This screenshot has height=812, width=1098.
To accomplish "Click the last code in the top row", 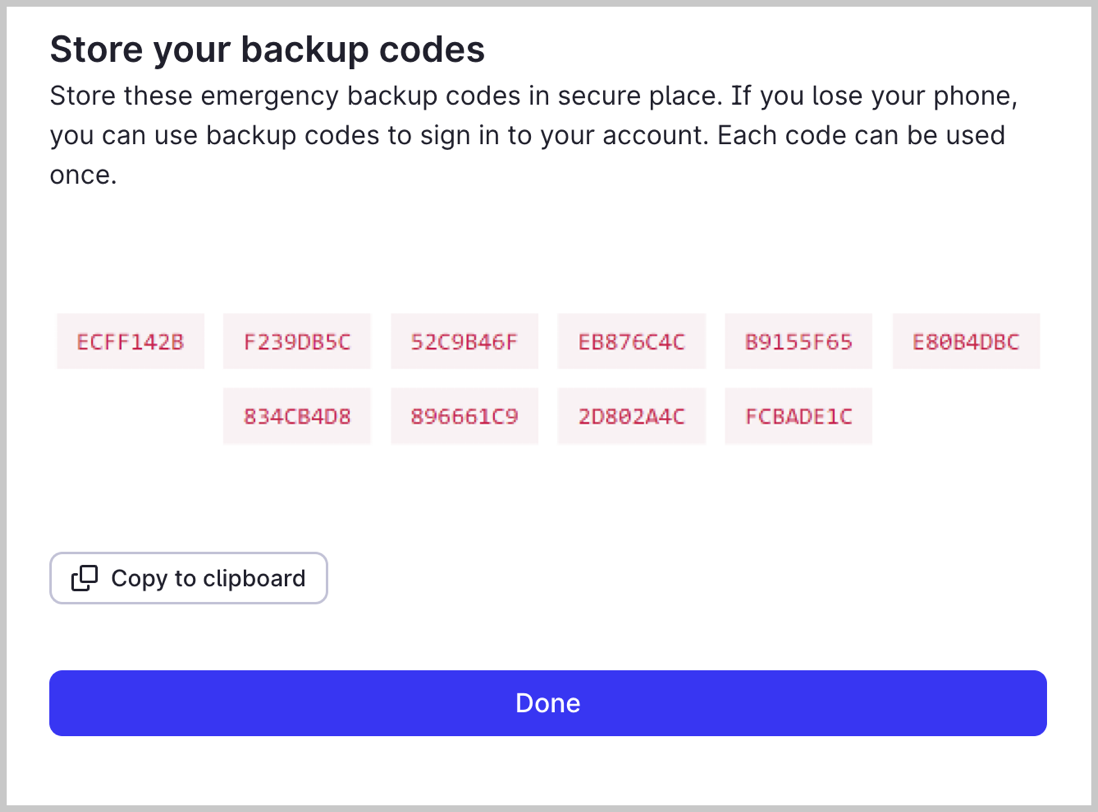I will pyautogui.click(x=965, y=341).
